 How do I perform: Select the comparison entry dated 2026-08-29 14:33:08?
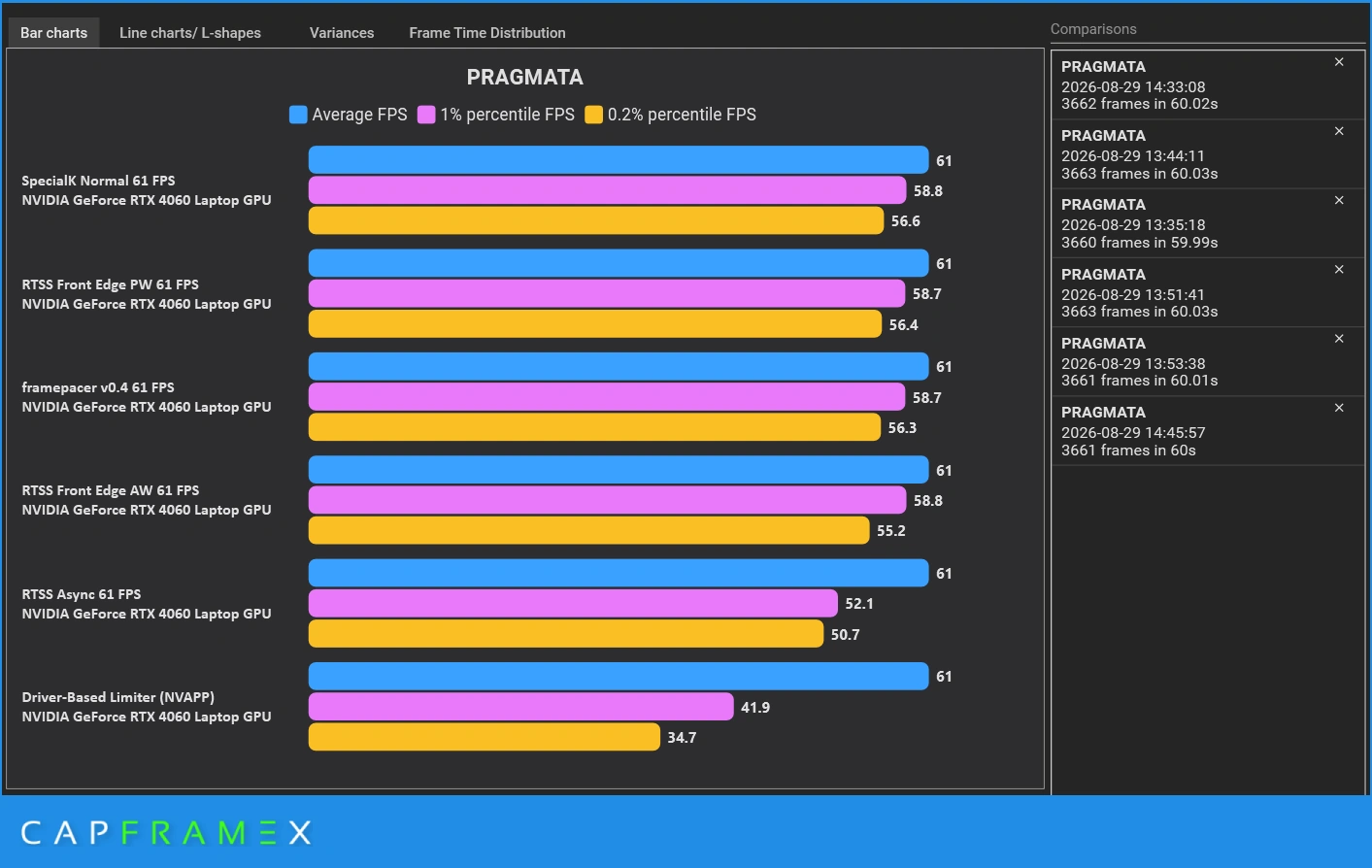click(1207, 84)
